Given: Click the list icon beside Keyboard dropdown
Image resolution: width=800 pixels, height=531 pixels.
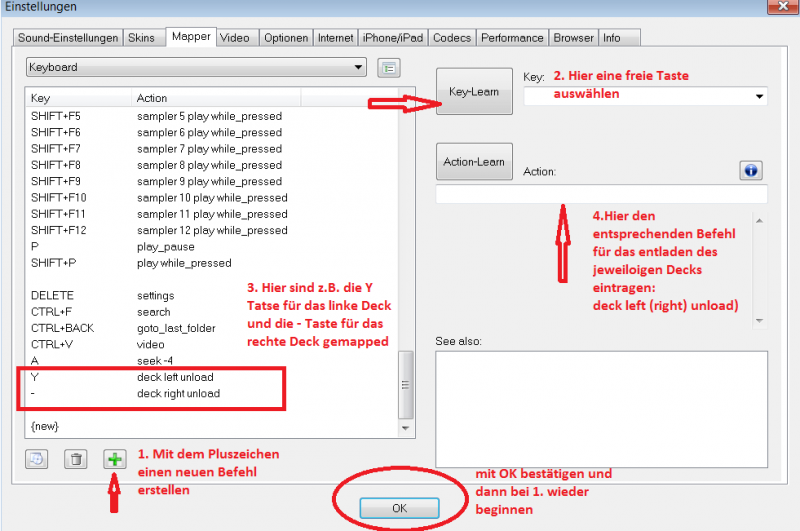Looking at the screenshot, I should point(389,68).
